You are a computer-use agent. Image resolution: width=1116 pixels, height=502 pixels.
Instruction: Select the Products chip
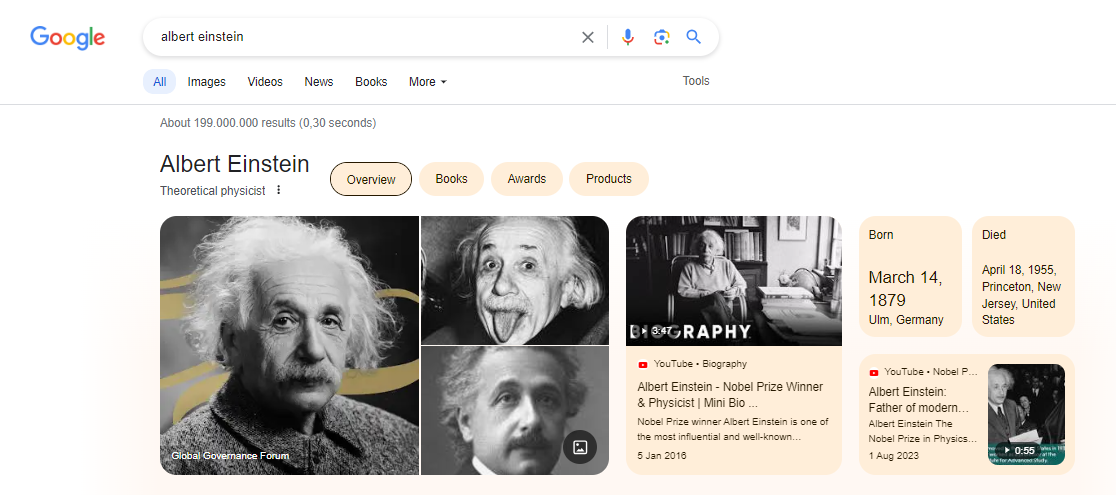[x=608, y=179]
